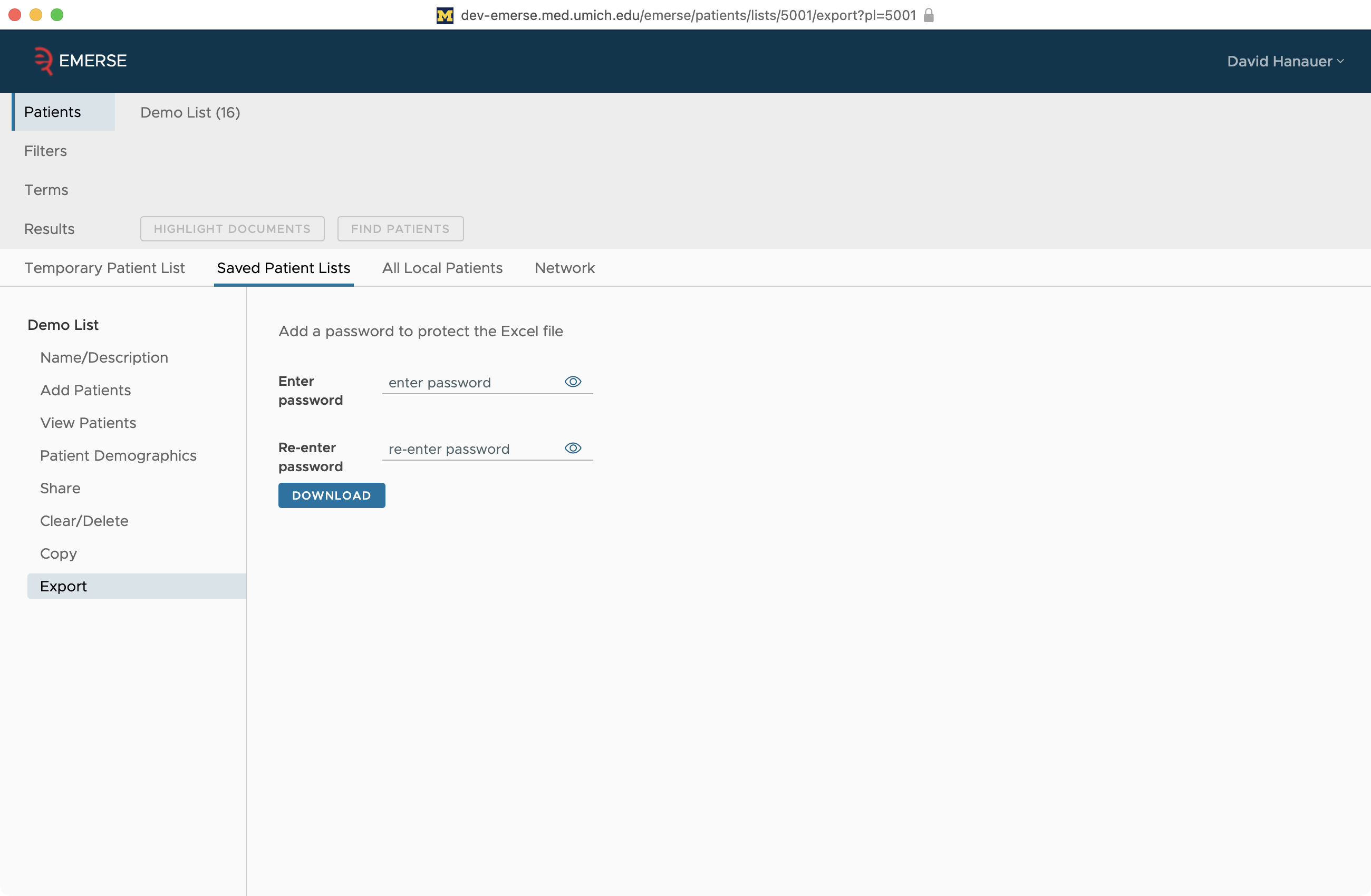Click the yellow minimize window button
Image resolution: width=1371 pixels, height=896 pixels.
pos(36,14)
